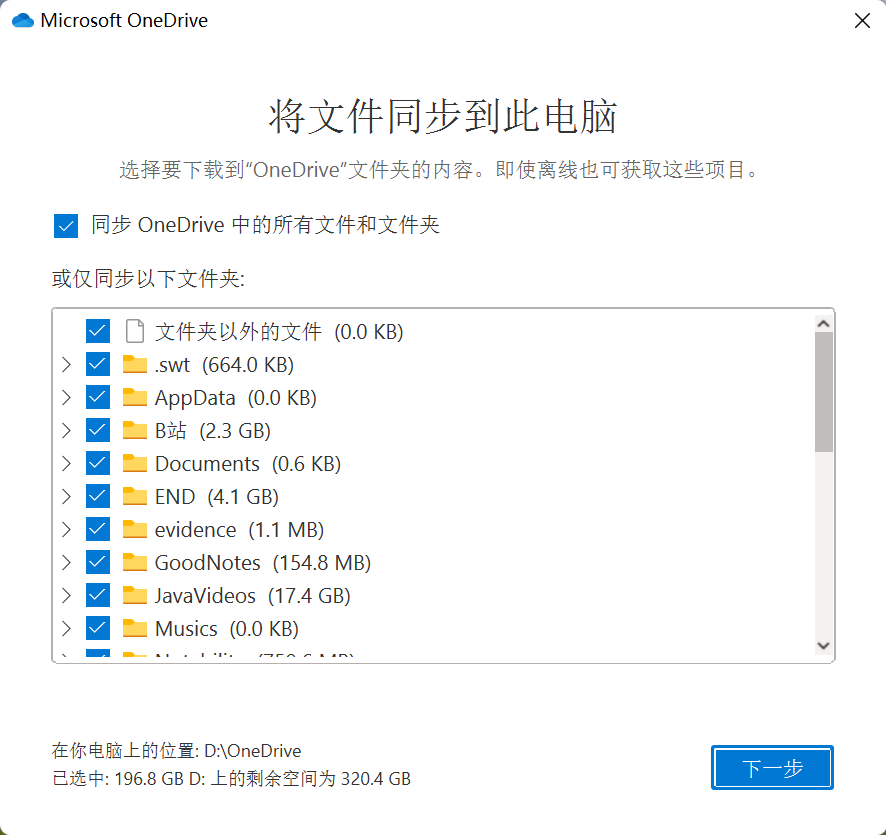886x835 pixels.
Task: Expand the JavaVideos folder chevron
Action: click(66, 595)
